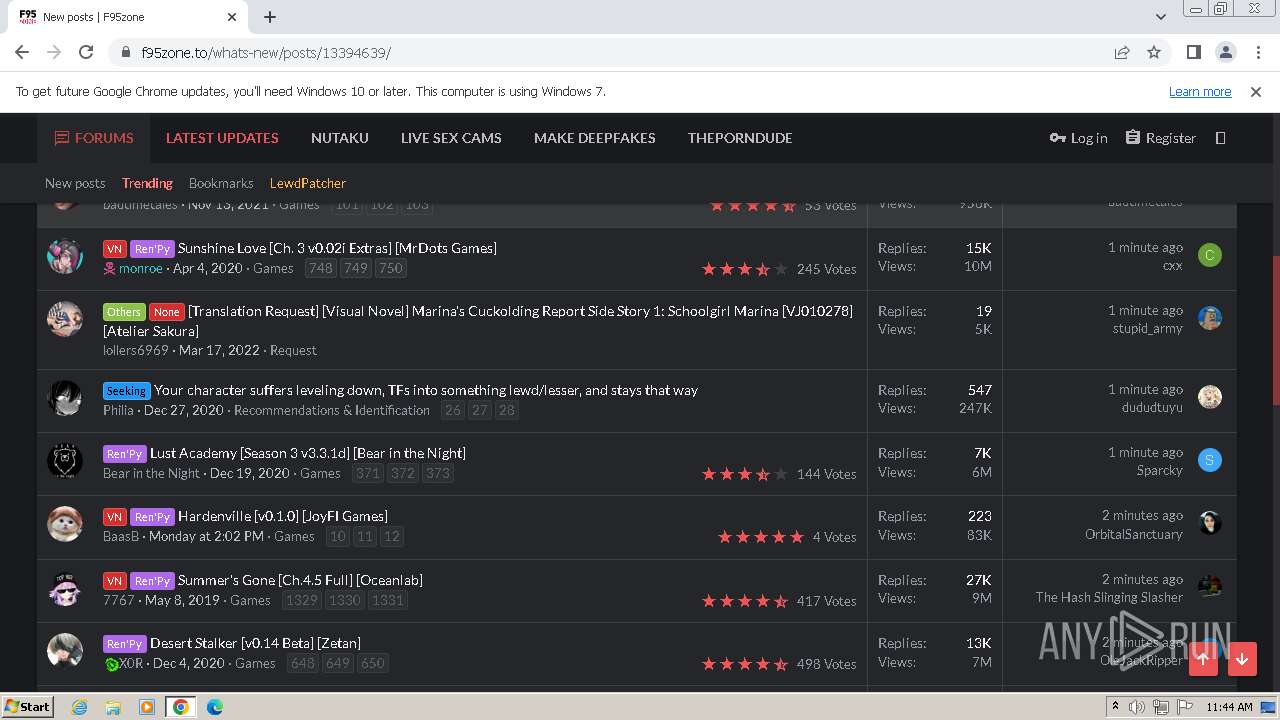Launch Microsoft Edge from taskbar

(215, 707)
